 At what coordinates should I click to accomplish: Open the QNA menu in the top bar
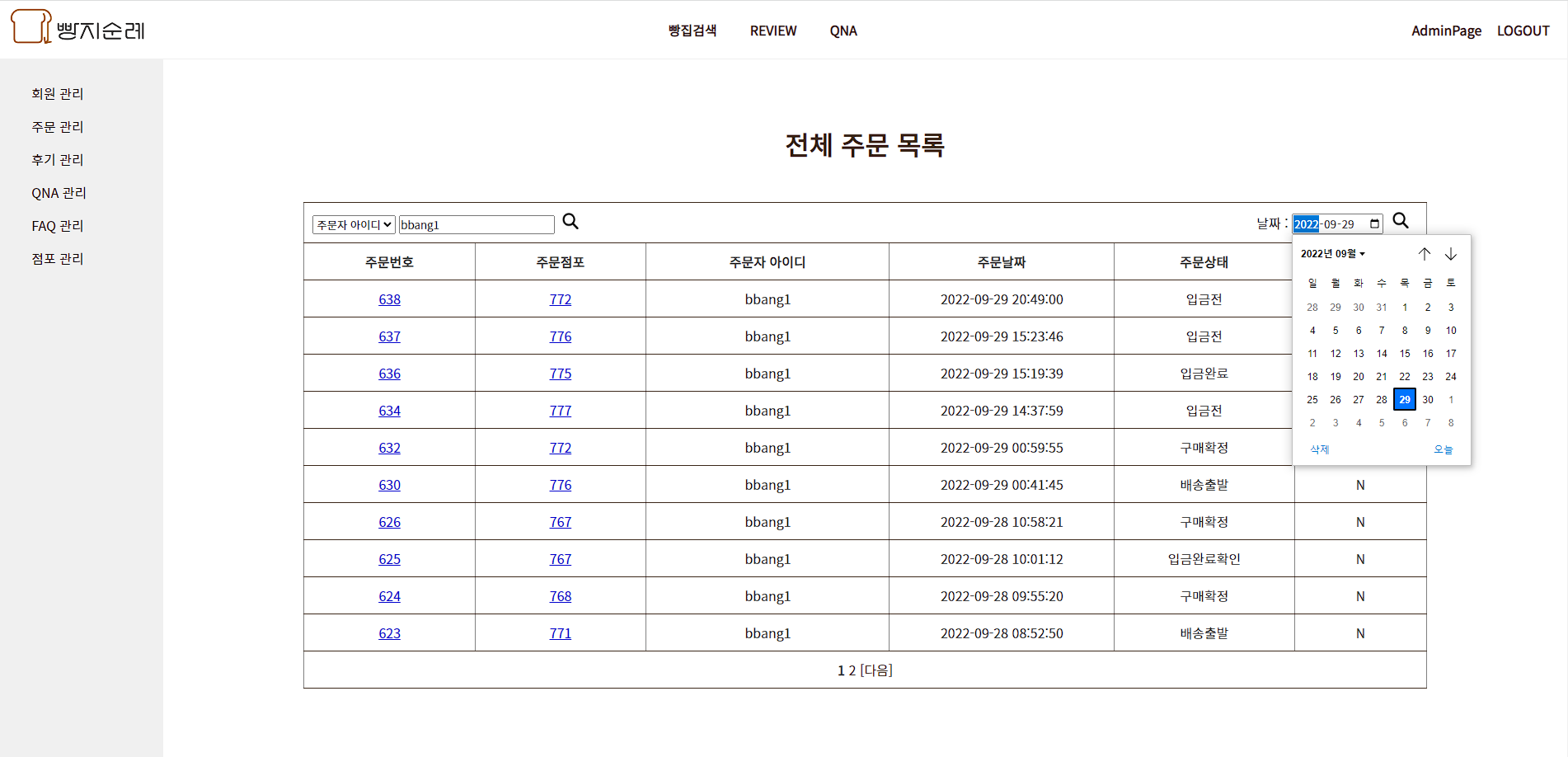pyautogui.click(x=843, y=31)
